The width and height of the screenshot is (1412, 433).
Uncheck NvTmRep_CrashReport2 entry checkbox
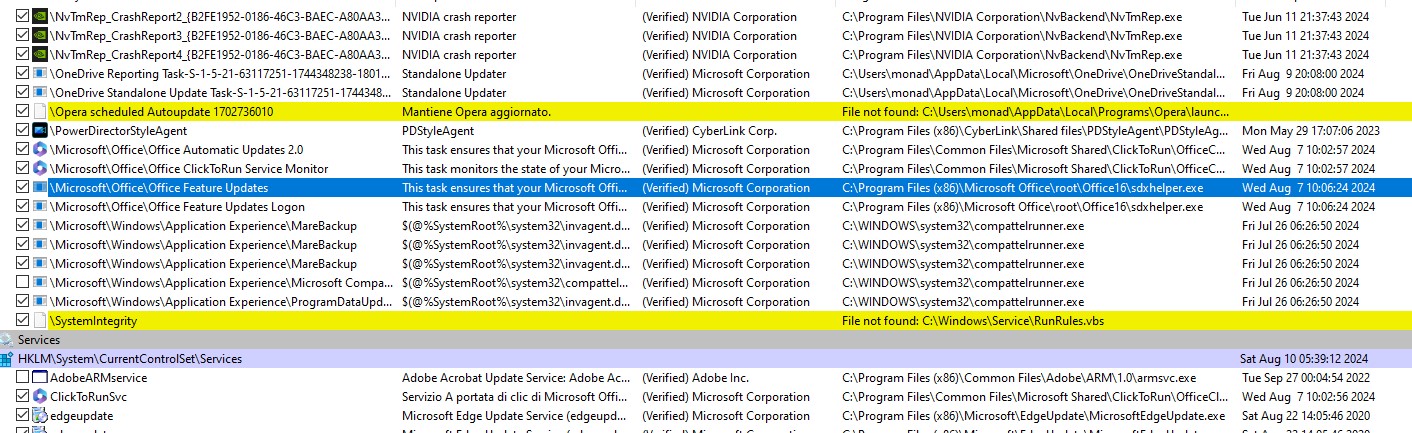click(x=23, y=17)
